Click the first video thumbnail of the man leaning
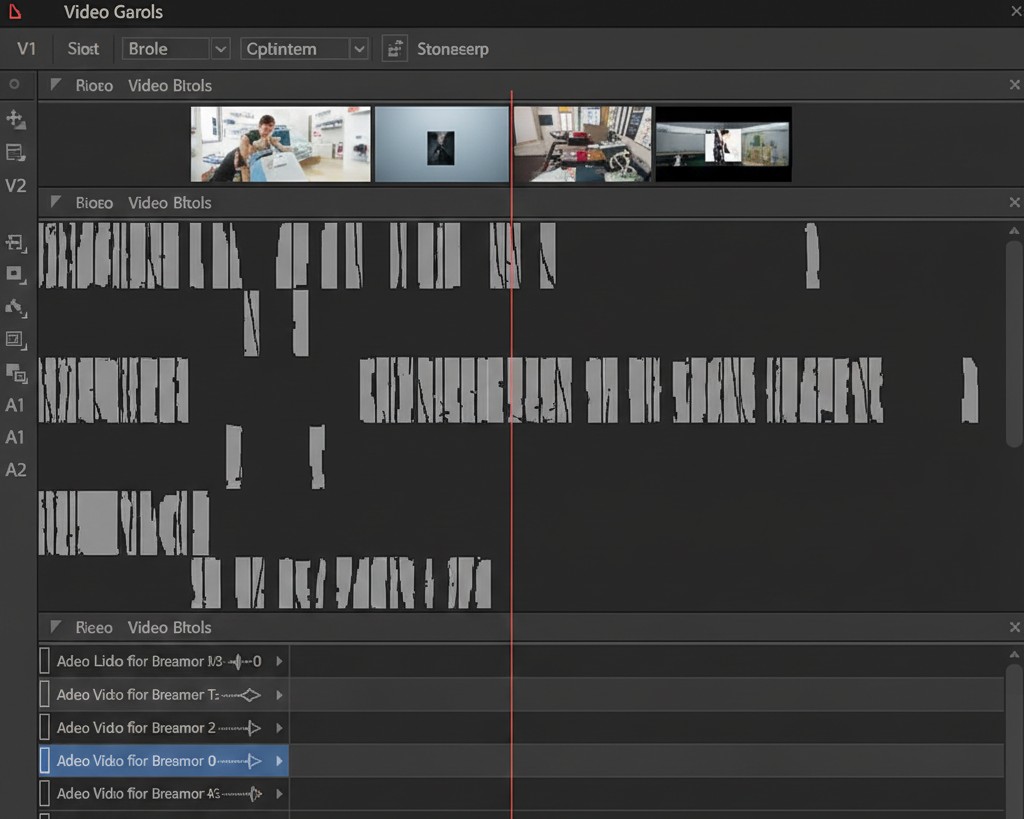This screenshot has width=1024, height=819. tap(280, 144)
